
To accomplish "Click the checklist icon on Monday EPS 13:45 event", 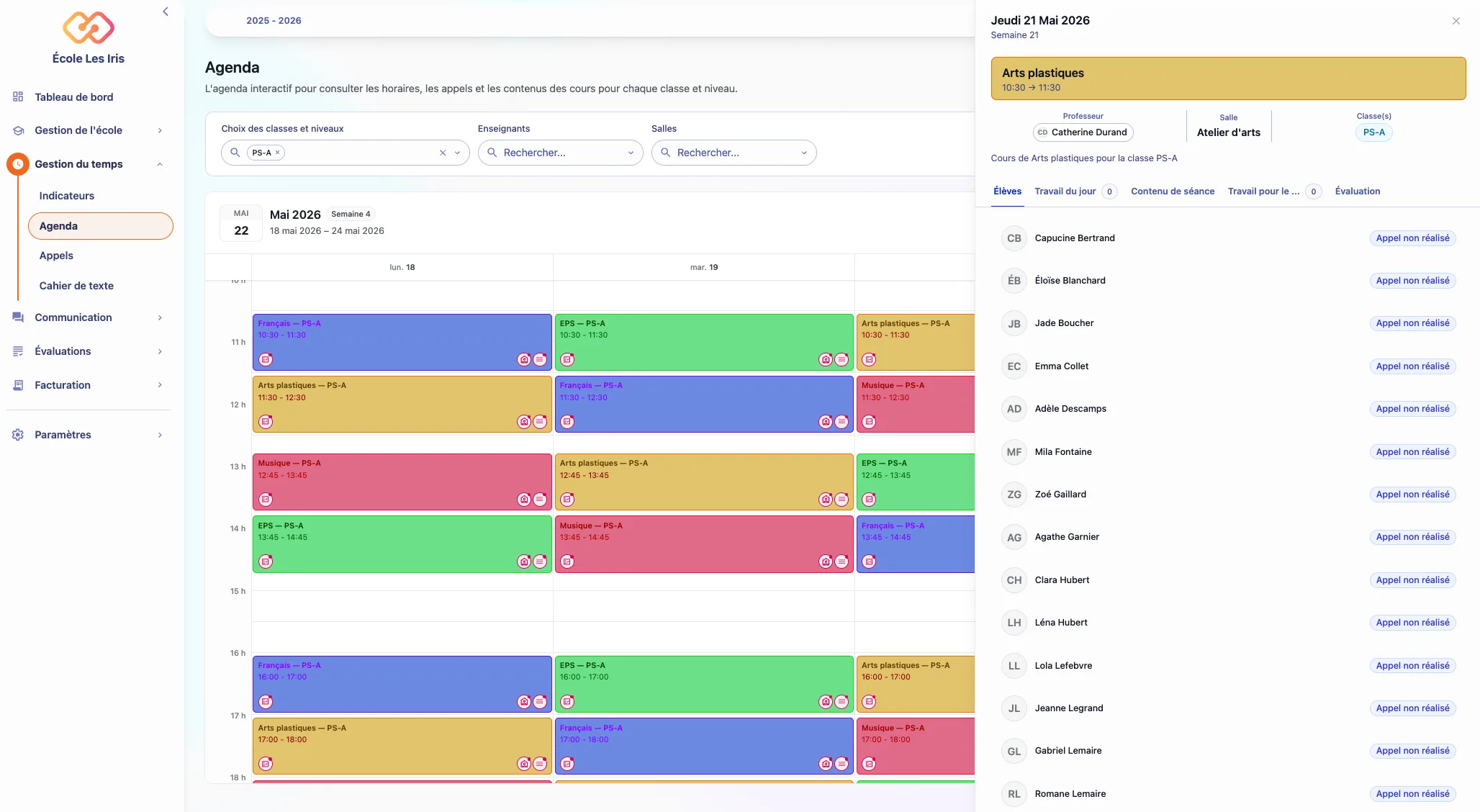I will pos(266,561).
